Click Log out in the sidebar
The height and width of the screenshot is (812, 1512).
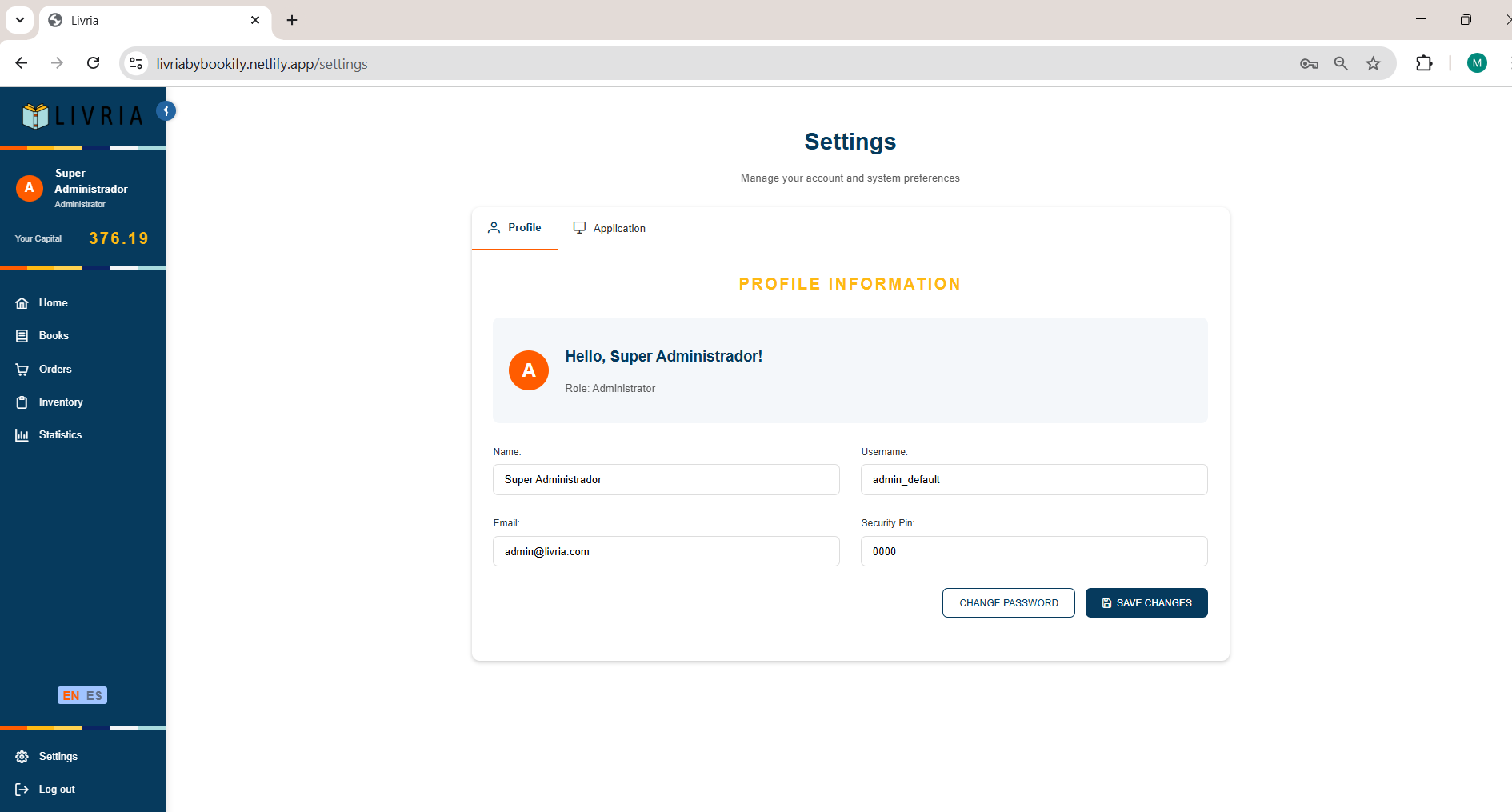pyautogui.click(x=57, y=789)
